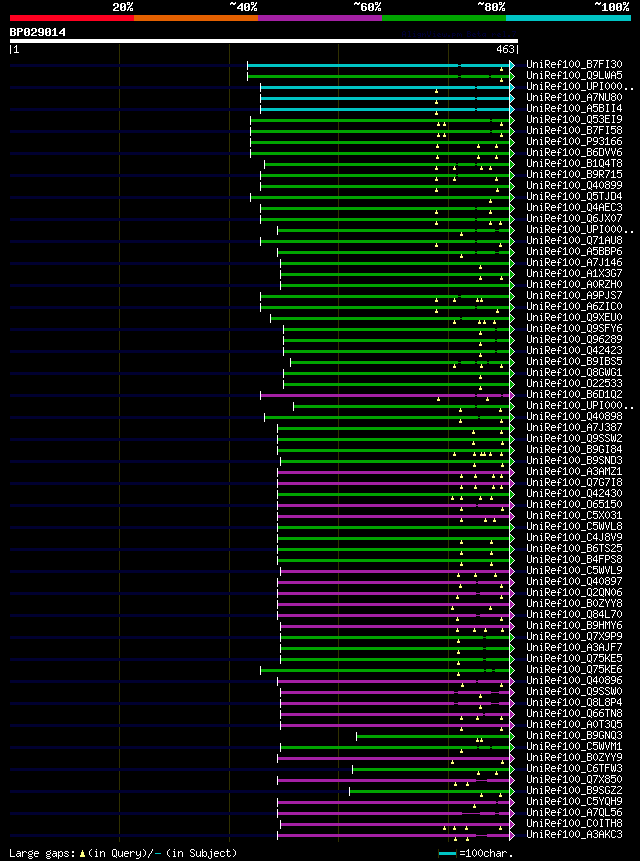Open hit UniRef100_Q53EI9
Viewport: 640px width, 861px height.
point(575,120)
